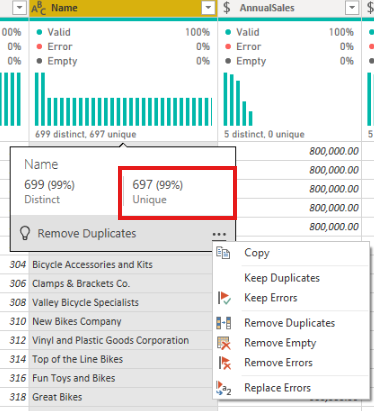Choose Remove Duplicates in the context menu
This screenshot has width=374, height=411.
pos(291,323)
